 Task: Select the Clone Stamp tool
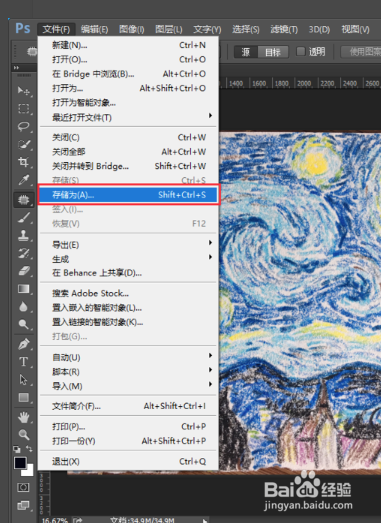[23, 235]
